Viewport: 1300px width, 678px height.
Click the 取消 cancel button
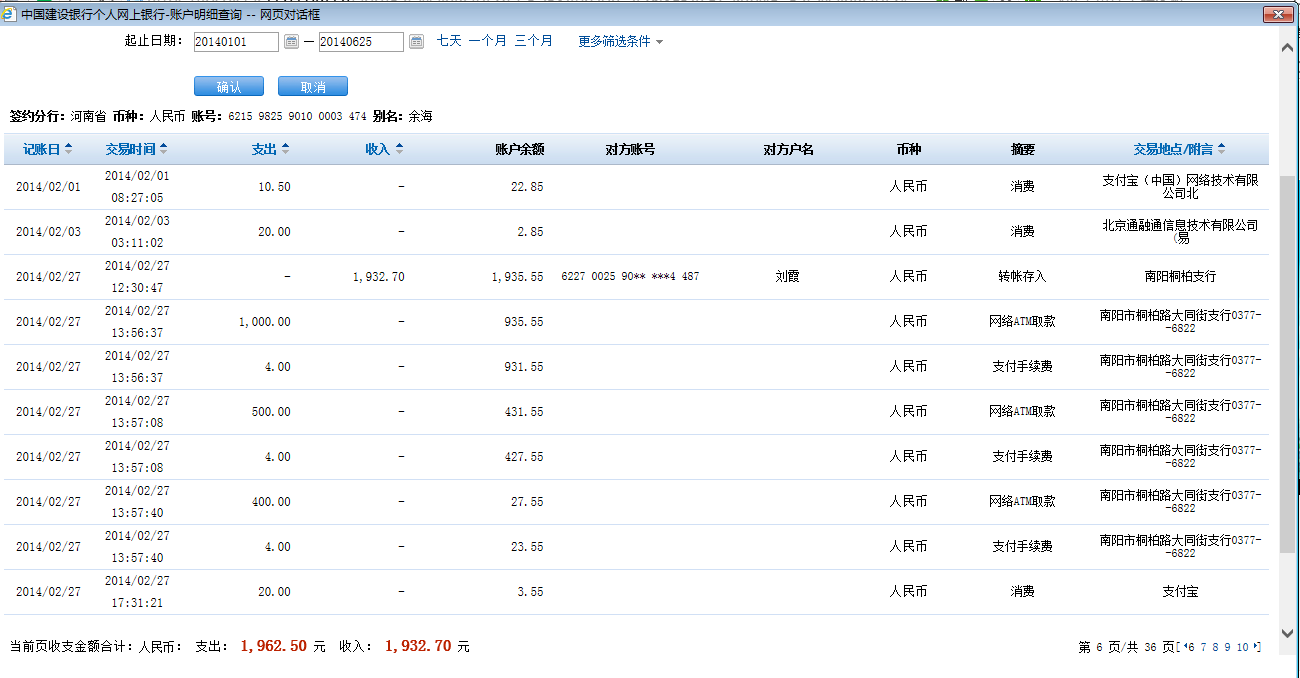coord(312,87)
